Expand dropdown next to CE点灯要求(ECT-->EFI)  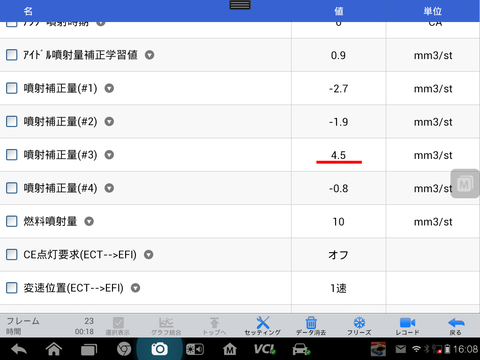click(148, 255)
